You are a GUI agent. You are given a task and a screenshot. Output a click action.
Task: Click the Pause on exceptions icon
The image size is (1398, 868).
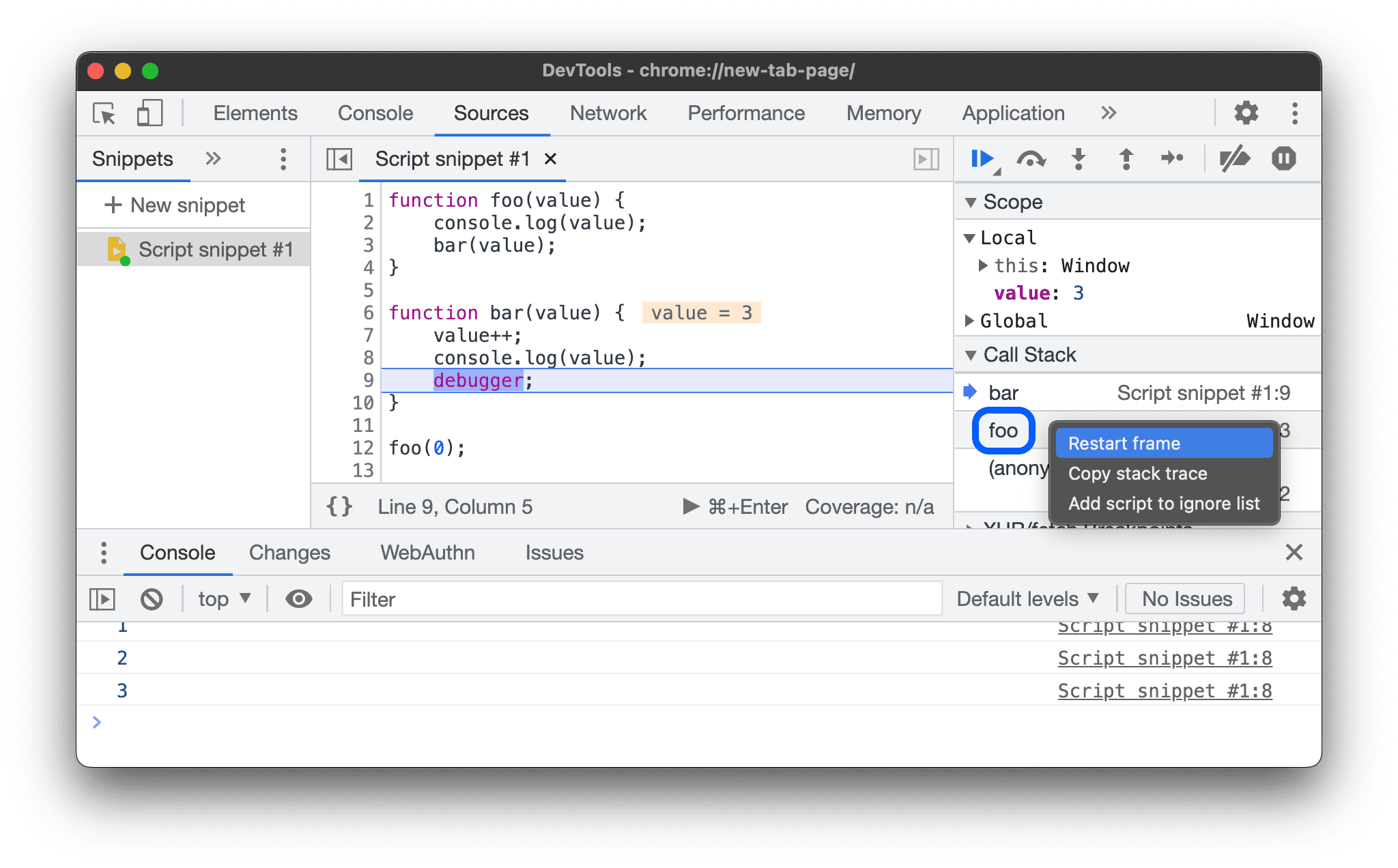[1283, 158]
